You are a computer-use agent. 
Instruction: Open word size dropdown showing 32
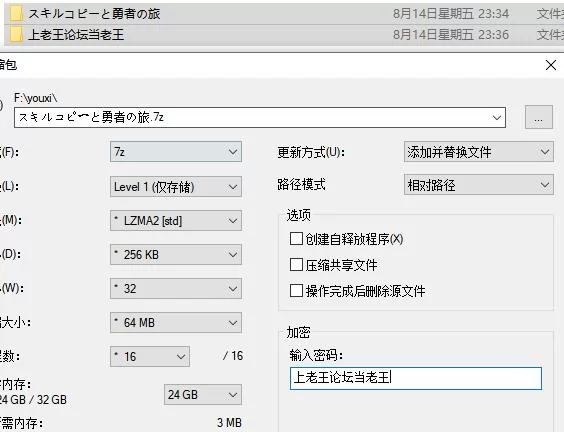(176, 288)
